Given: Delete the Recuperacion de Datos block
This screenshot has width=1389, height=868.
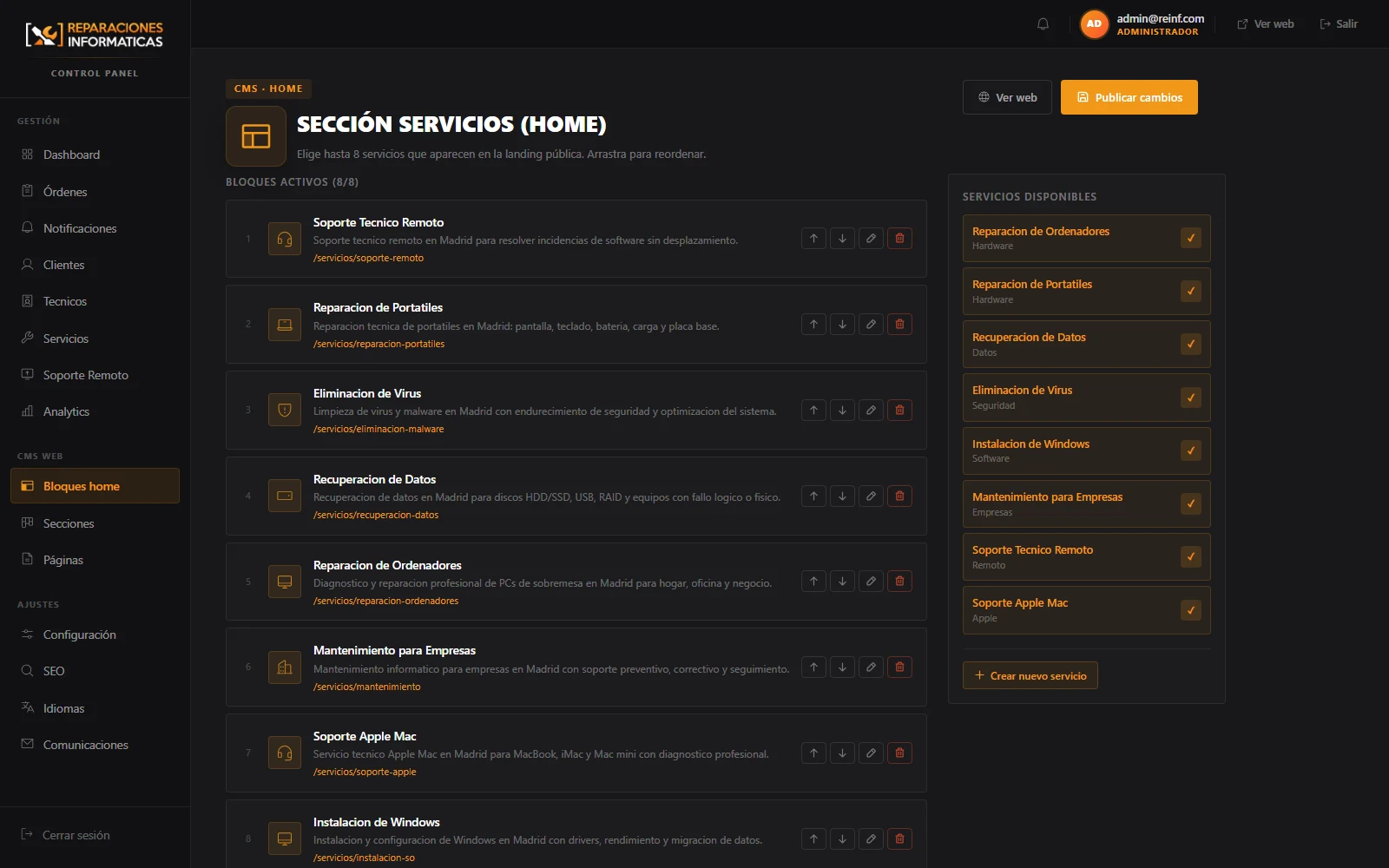Looking at the screenshot, I should click(x=899, y=496).
